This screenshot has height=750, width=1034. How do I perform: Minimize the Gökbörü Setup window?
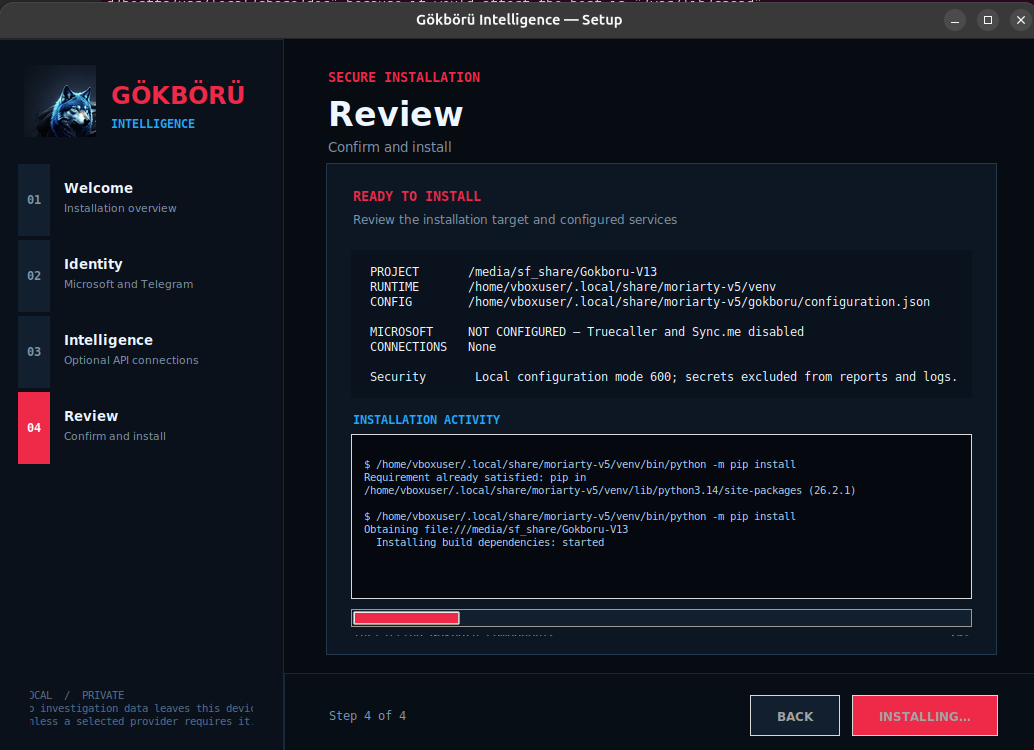click(955, 20)
